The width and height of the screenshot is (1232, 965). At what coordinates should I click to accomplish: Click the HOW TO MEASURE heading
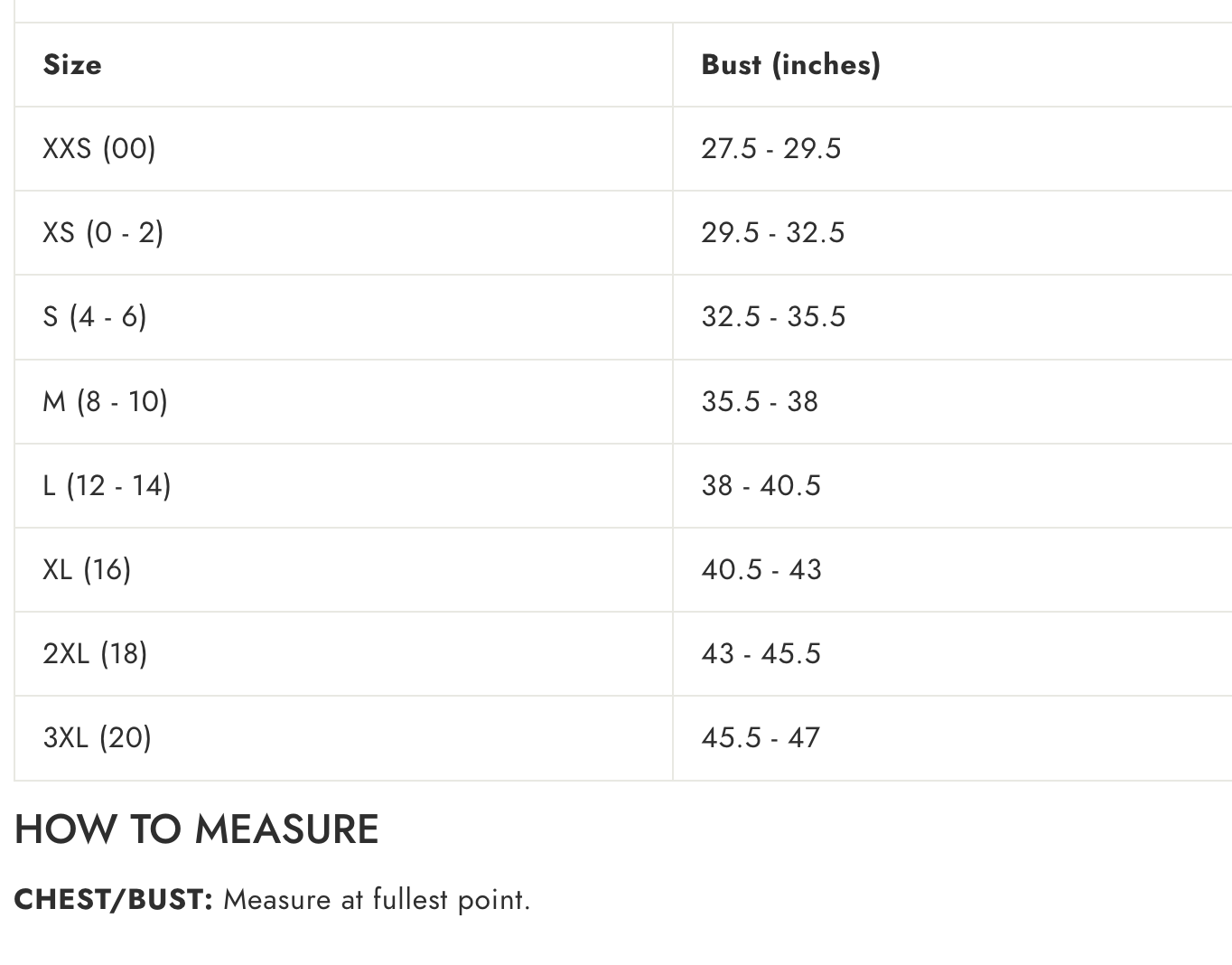pyautogui.click(x=196, y=829)
